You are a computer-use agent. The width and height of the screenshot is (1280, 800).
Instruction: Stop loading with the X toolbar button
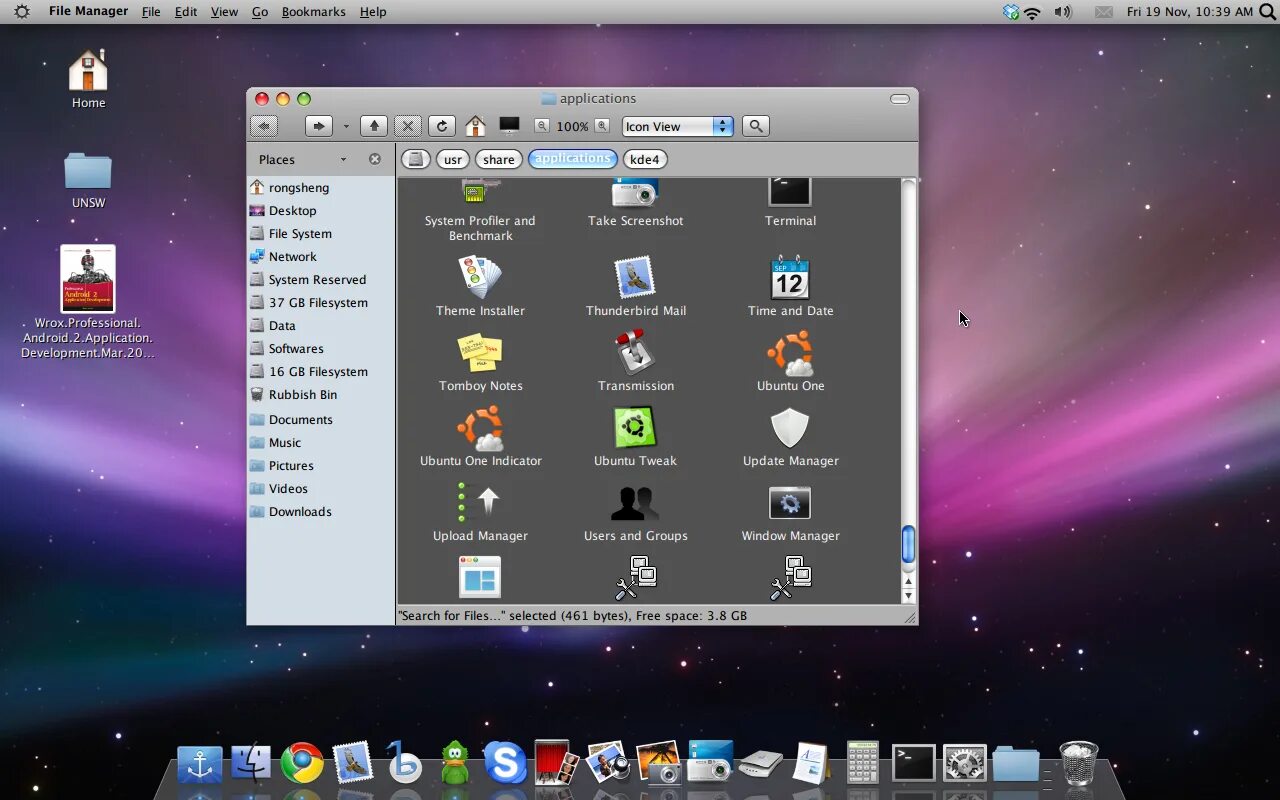[407, 126]
